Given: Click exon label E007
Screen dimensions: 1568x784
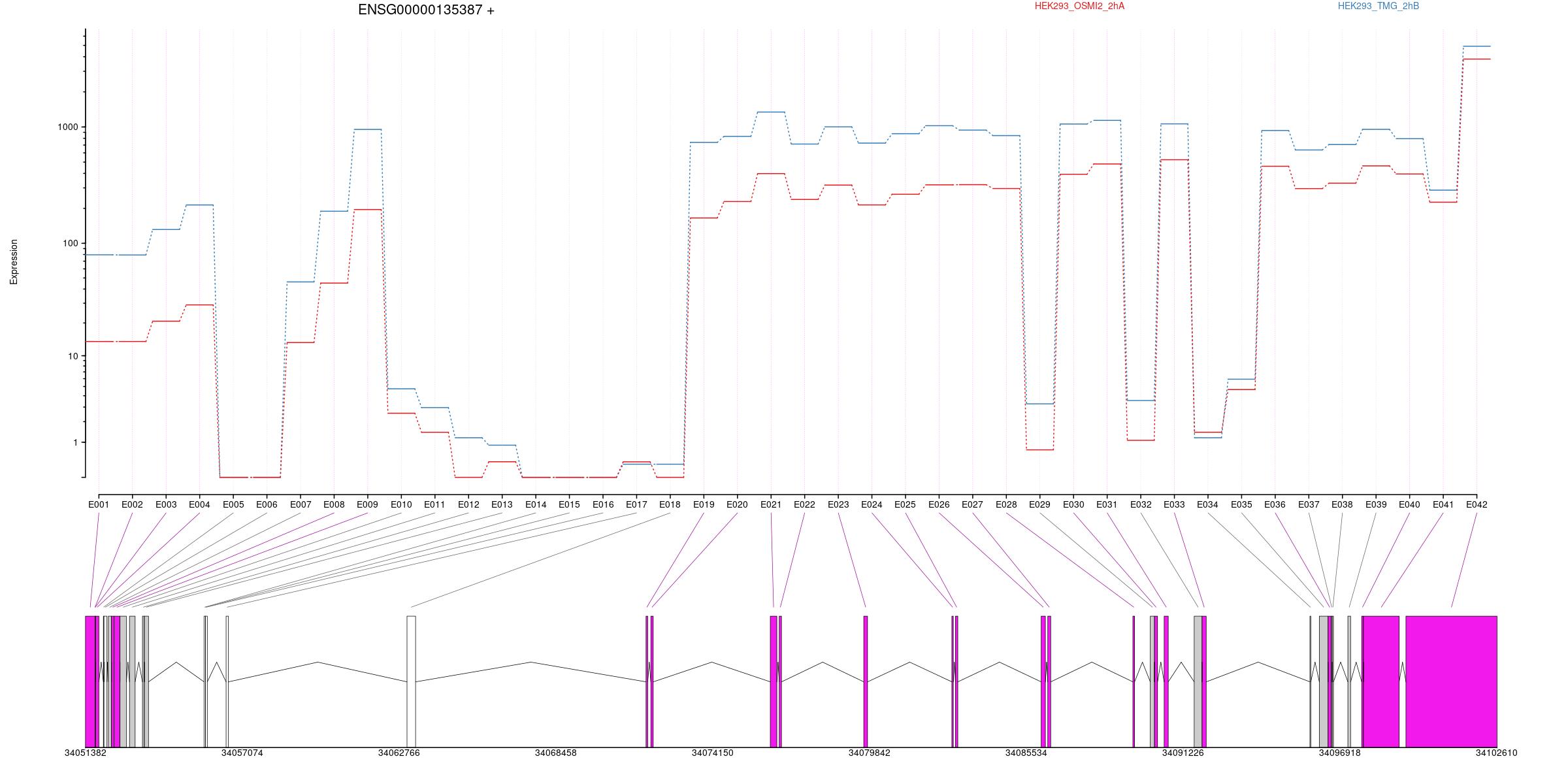Looking at the screenshot, I should (x=301, y=504).
